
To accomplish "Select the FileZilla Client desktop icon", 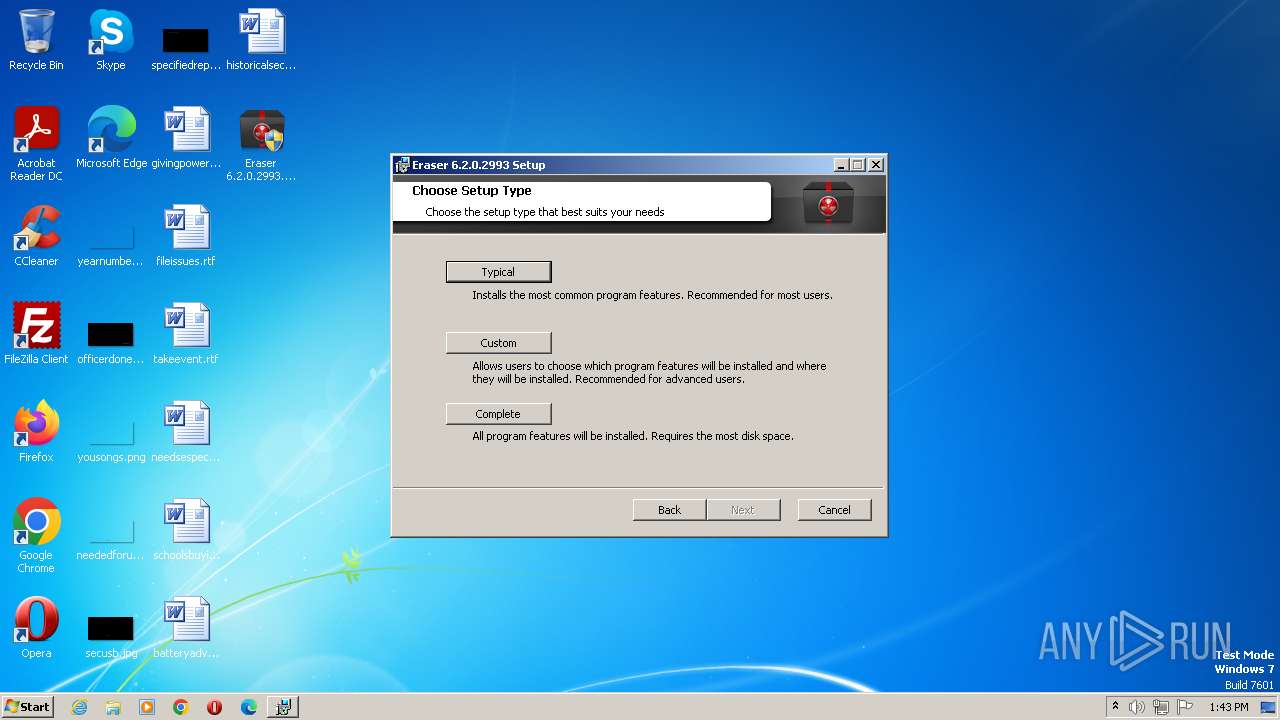I will coord(36,335).
